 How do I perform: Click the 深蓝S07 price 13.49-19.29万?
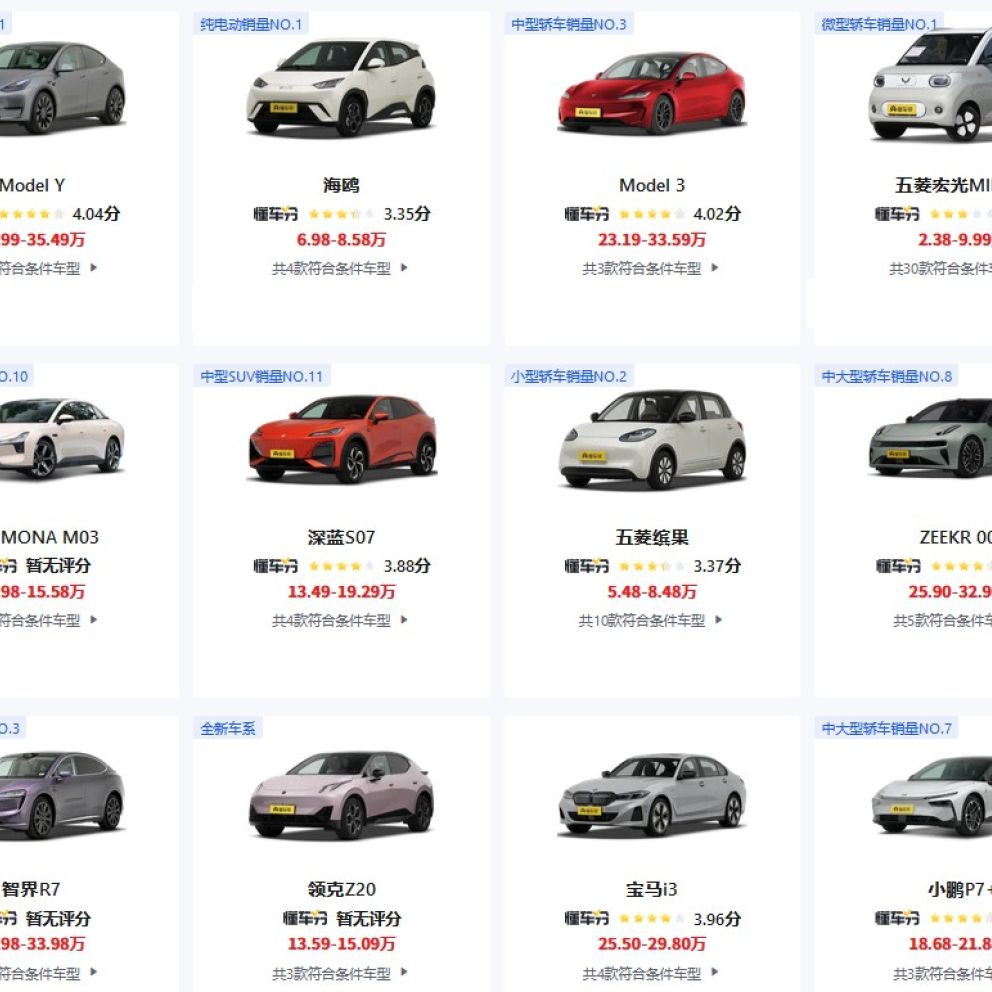point(342,592)
